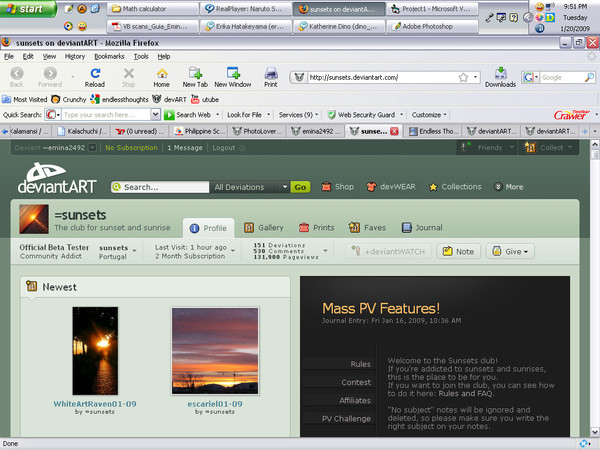Click the Back navigation arrow

point(17,73)
